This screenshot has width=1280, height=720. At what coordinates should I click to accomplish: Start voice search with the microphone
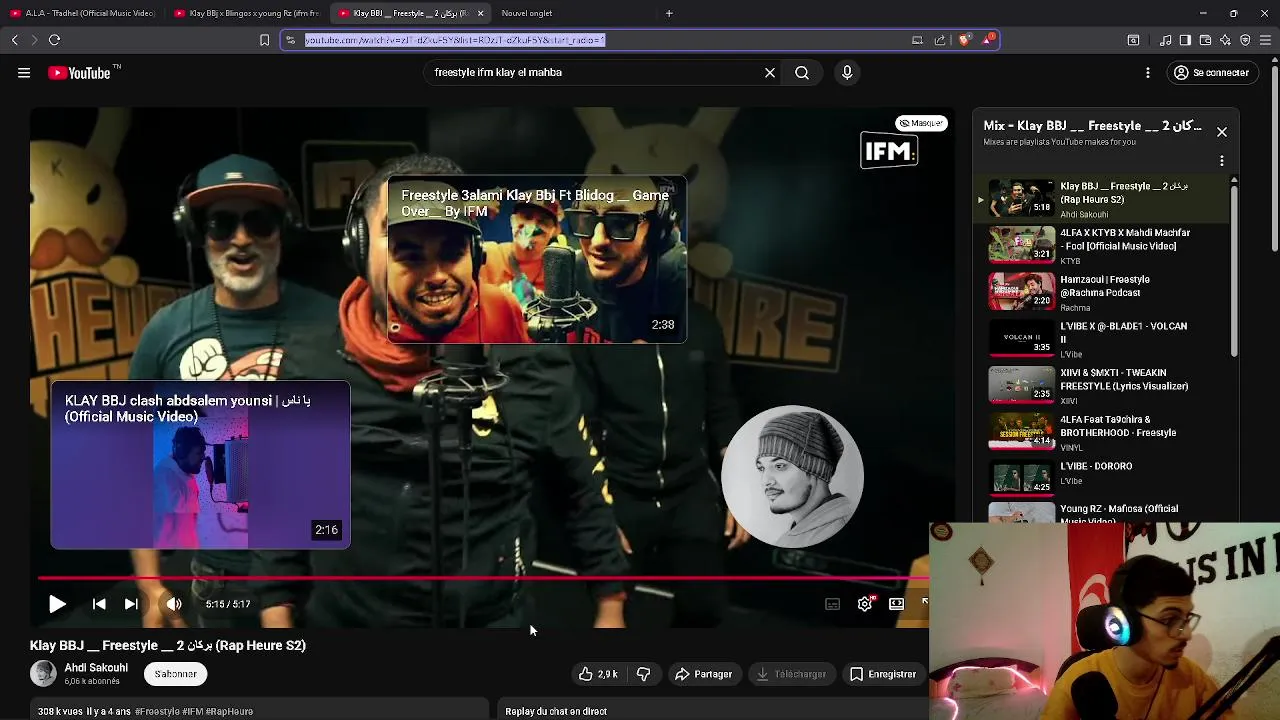(x=847, y=72)
